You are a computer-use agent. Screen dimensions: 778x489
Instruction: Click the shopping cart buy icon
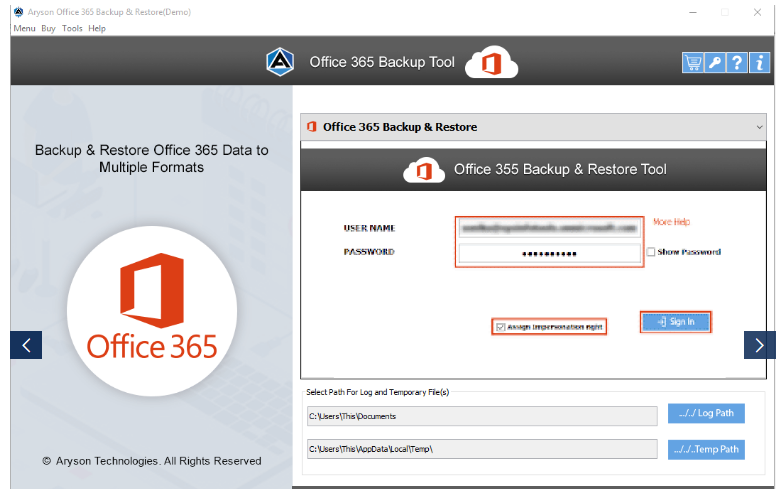pyautogui.click(x=692, y=63)
